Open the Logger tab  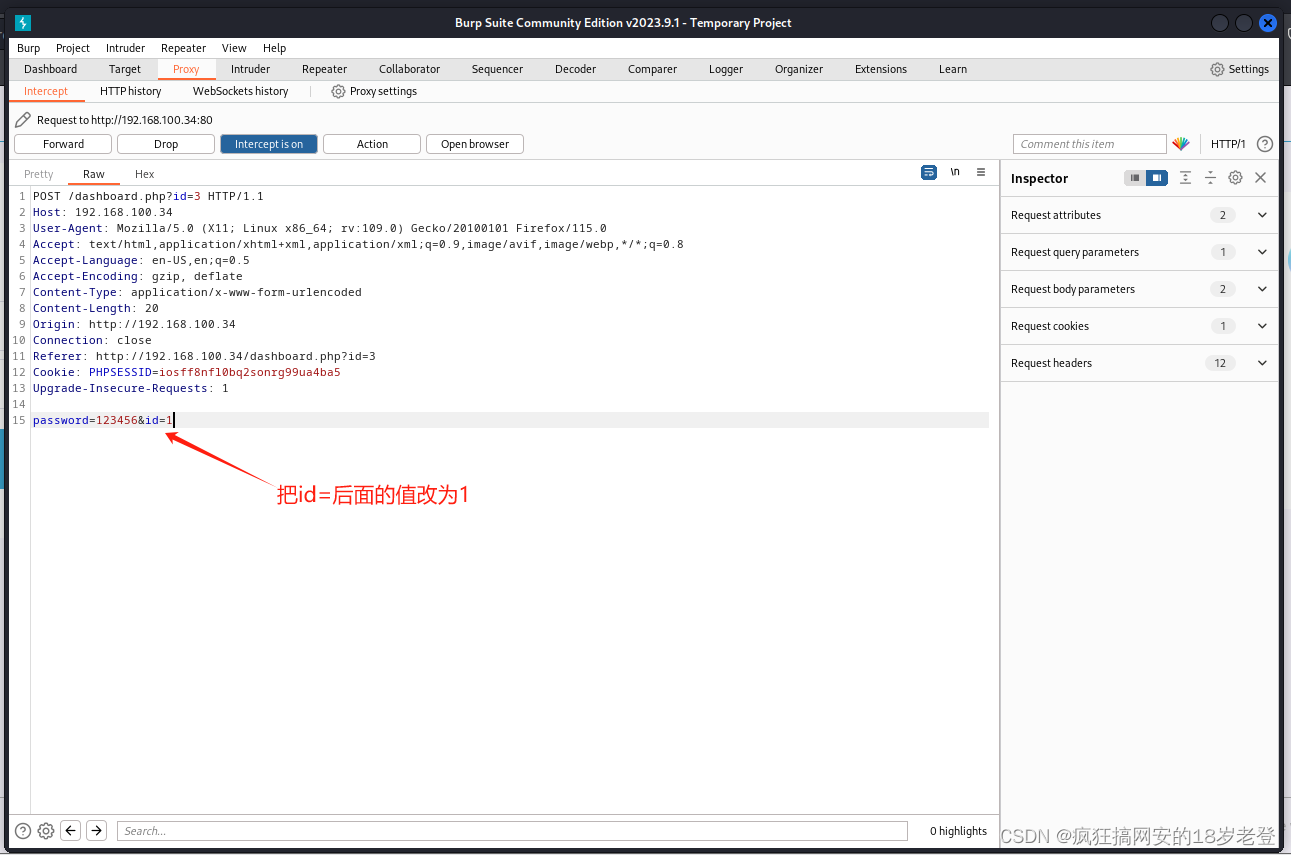tap(726, 69)
